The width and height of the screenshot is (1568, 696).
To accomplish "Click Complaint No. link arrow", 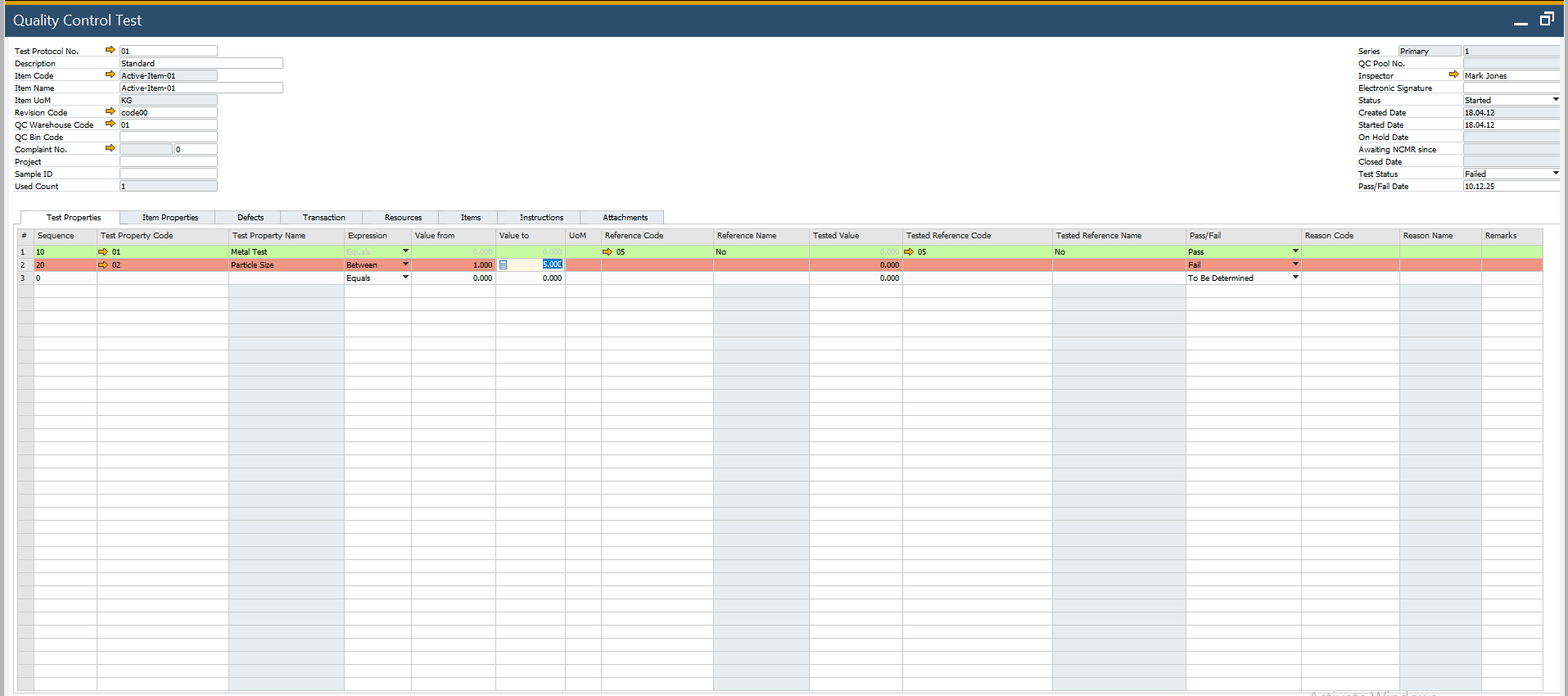I will point(111,148).
